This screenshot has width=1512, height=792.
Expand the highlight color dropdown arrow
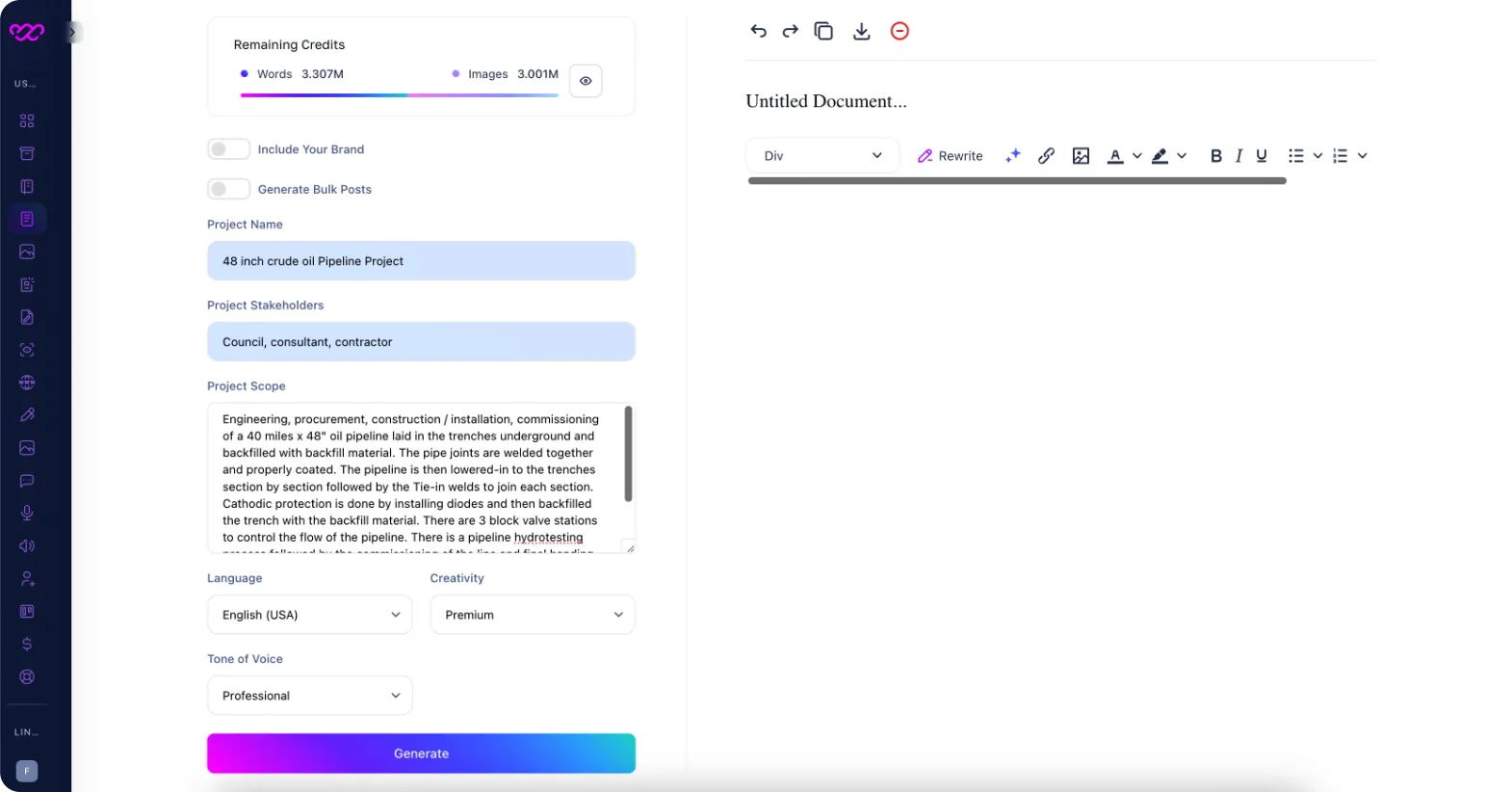click(x=1182, y=155)
